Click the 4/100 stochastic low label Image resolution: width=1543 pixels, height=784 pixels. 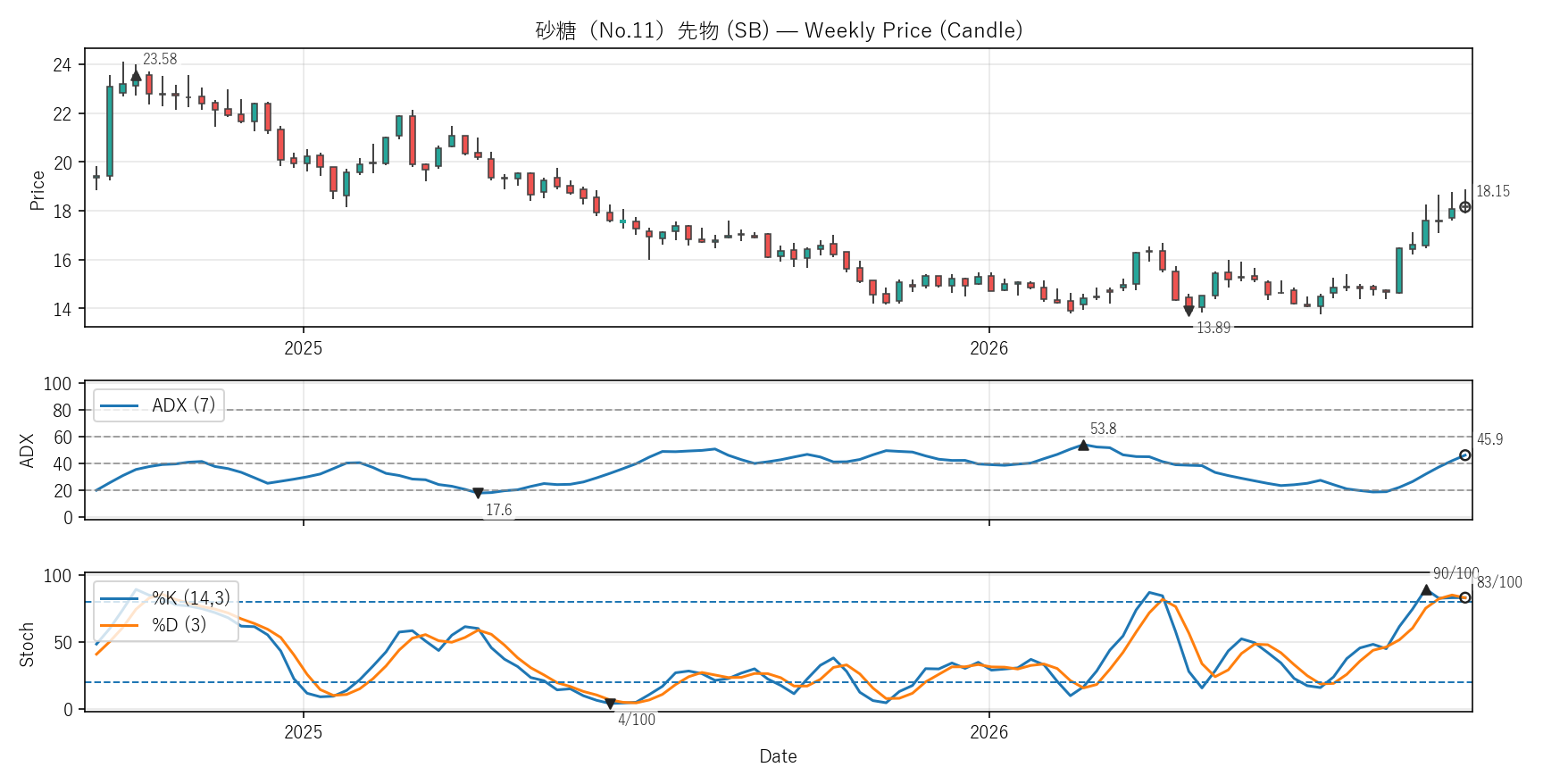click(637, 720)
